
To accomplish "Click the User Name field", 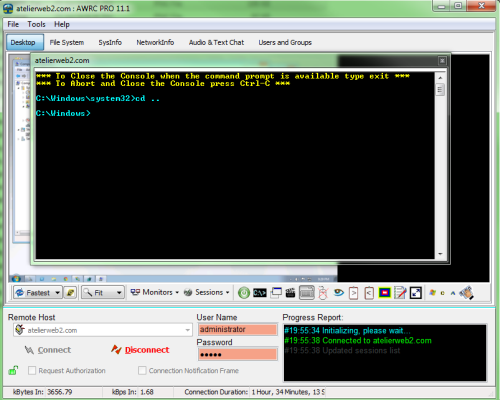I will tap(238, 329).
